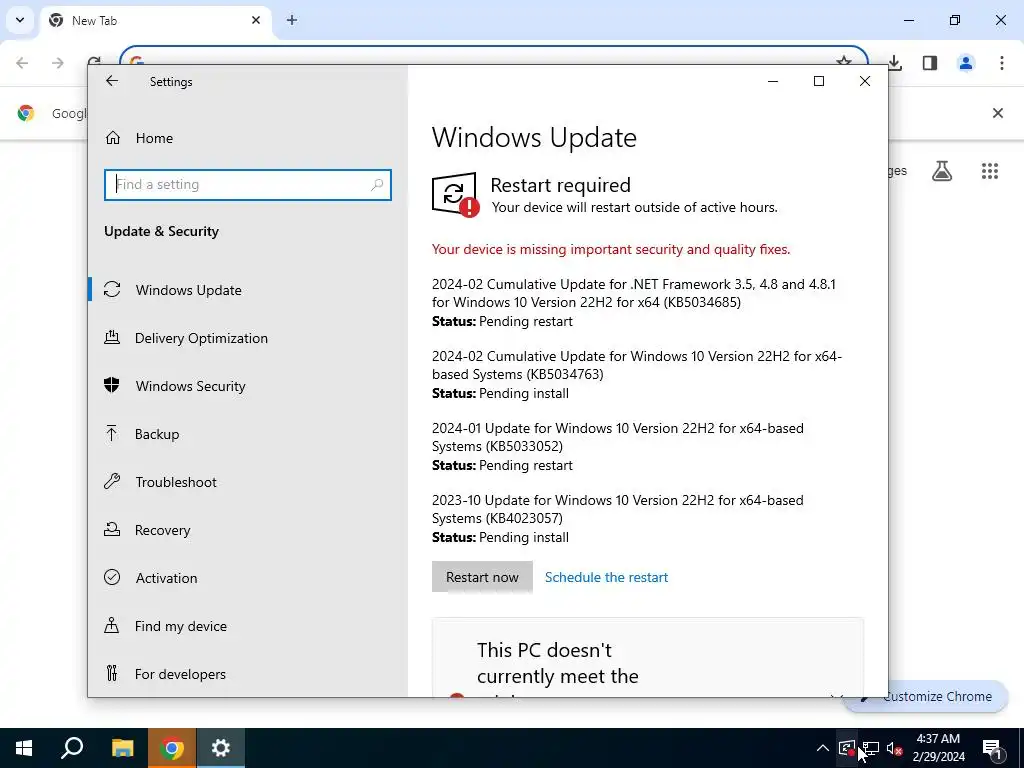Open Activation settings

point(248,578)
